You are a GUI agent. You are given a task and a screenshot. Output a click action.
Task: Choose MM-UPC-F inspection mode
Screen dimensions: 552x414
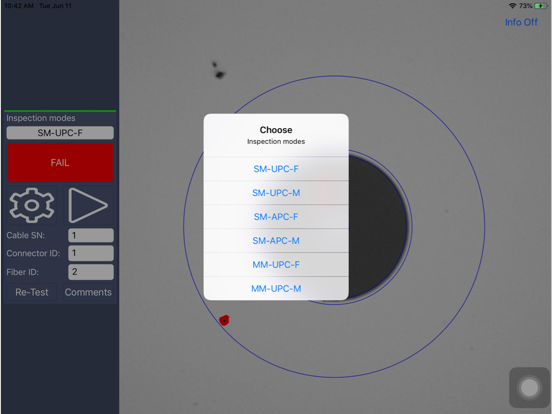coord(276,265)
